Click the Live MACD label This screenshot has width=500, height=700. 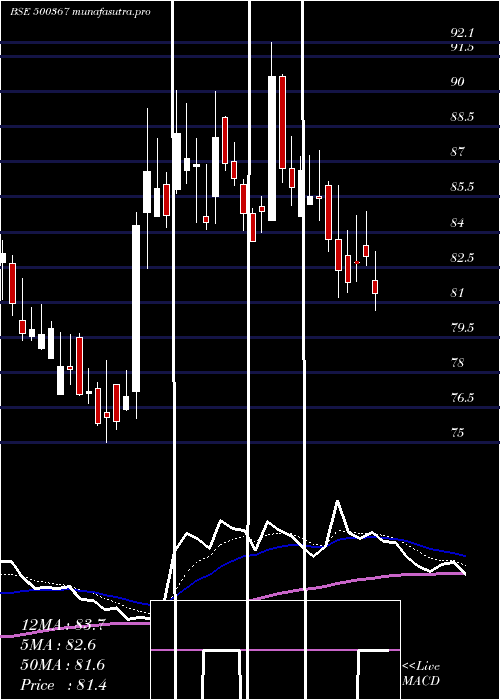click(x=421, y=674)
